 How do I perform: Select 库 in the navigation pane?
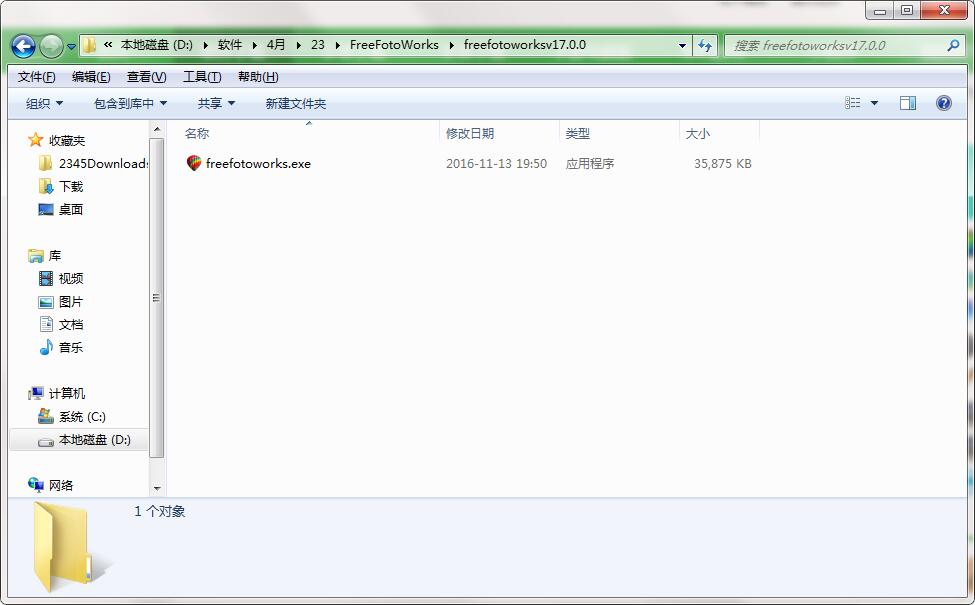click(55, 256)
